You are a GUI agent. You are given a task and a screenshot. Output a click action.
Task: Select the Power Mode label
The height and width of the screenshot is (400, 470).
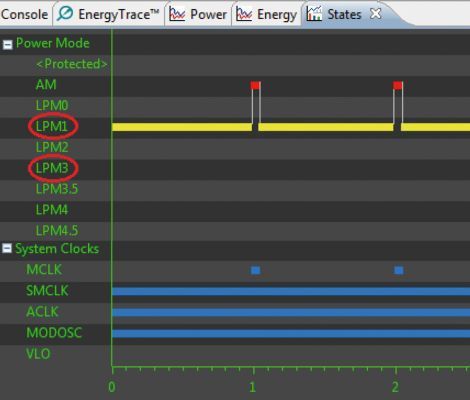click(53, 43)
